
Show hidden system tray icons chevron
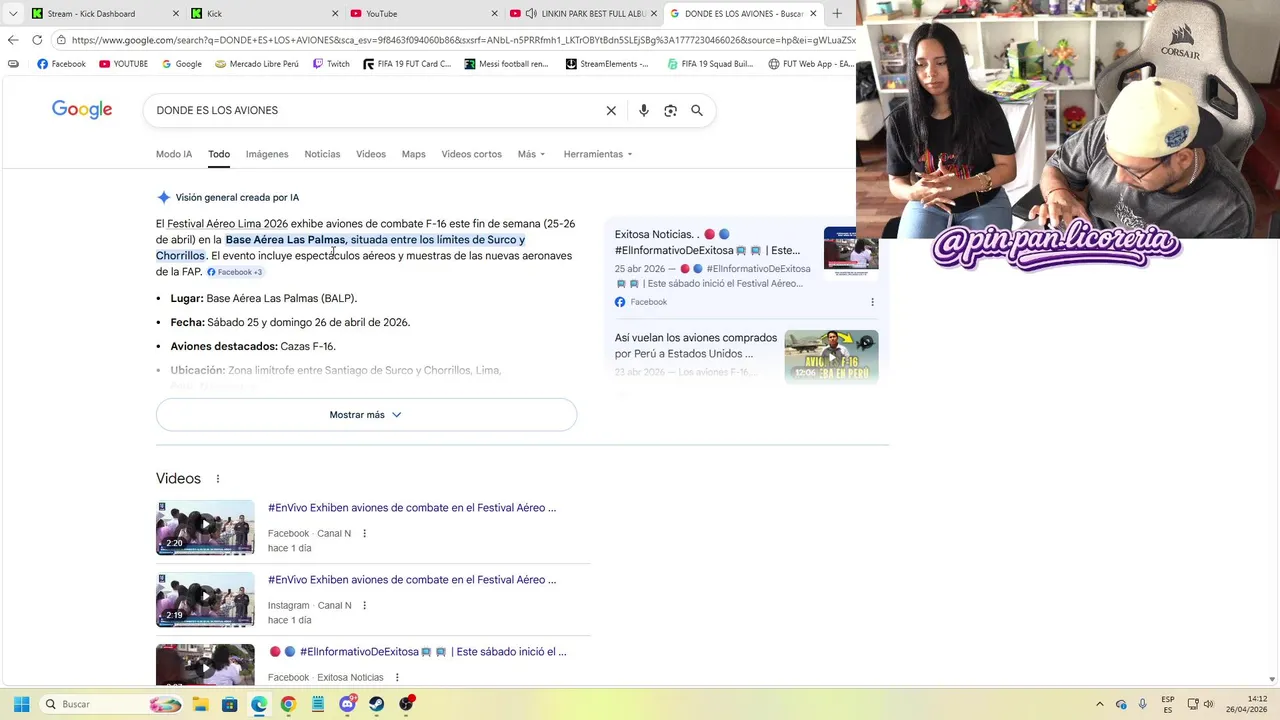coord(1100,704)
